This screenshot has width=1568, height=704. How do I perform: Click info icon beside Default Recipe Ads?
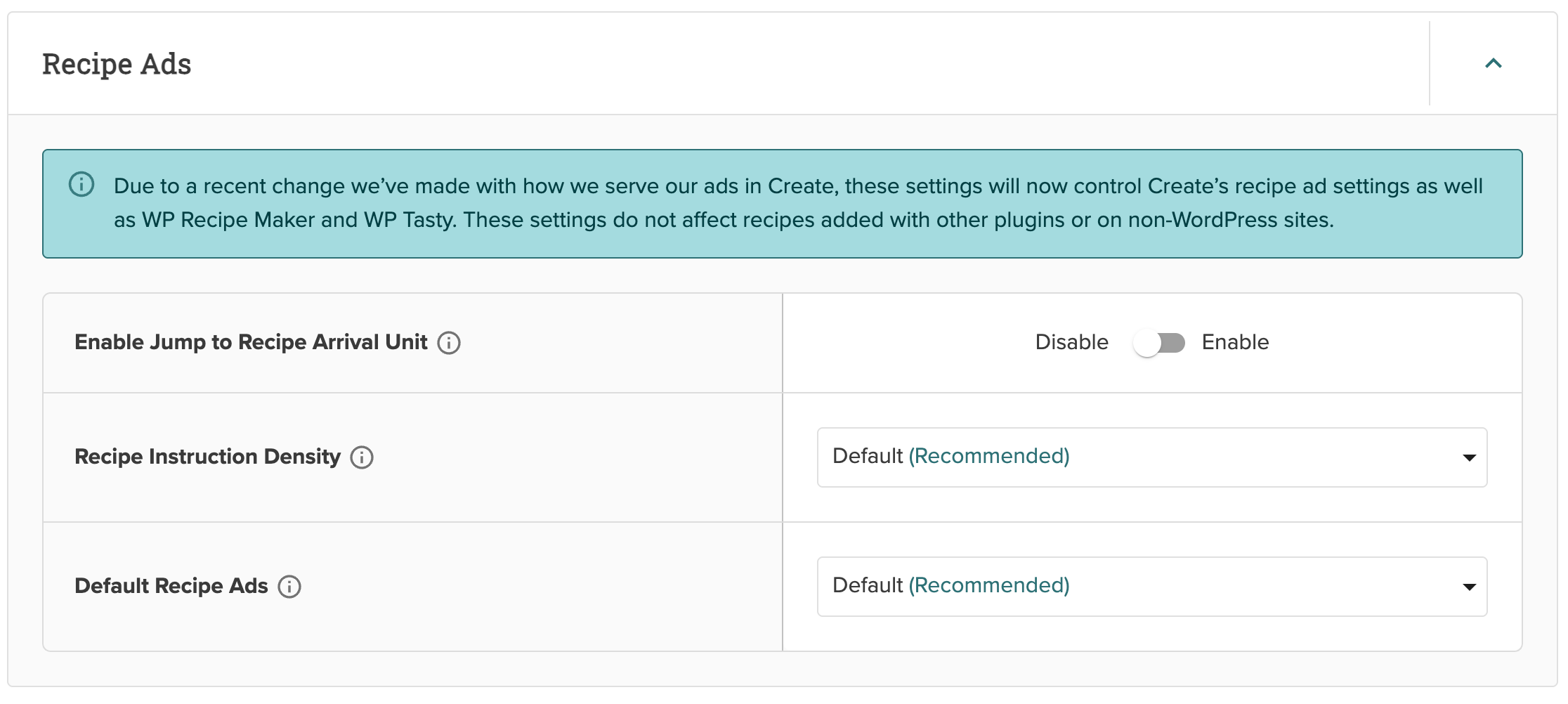(289, 587)
